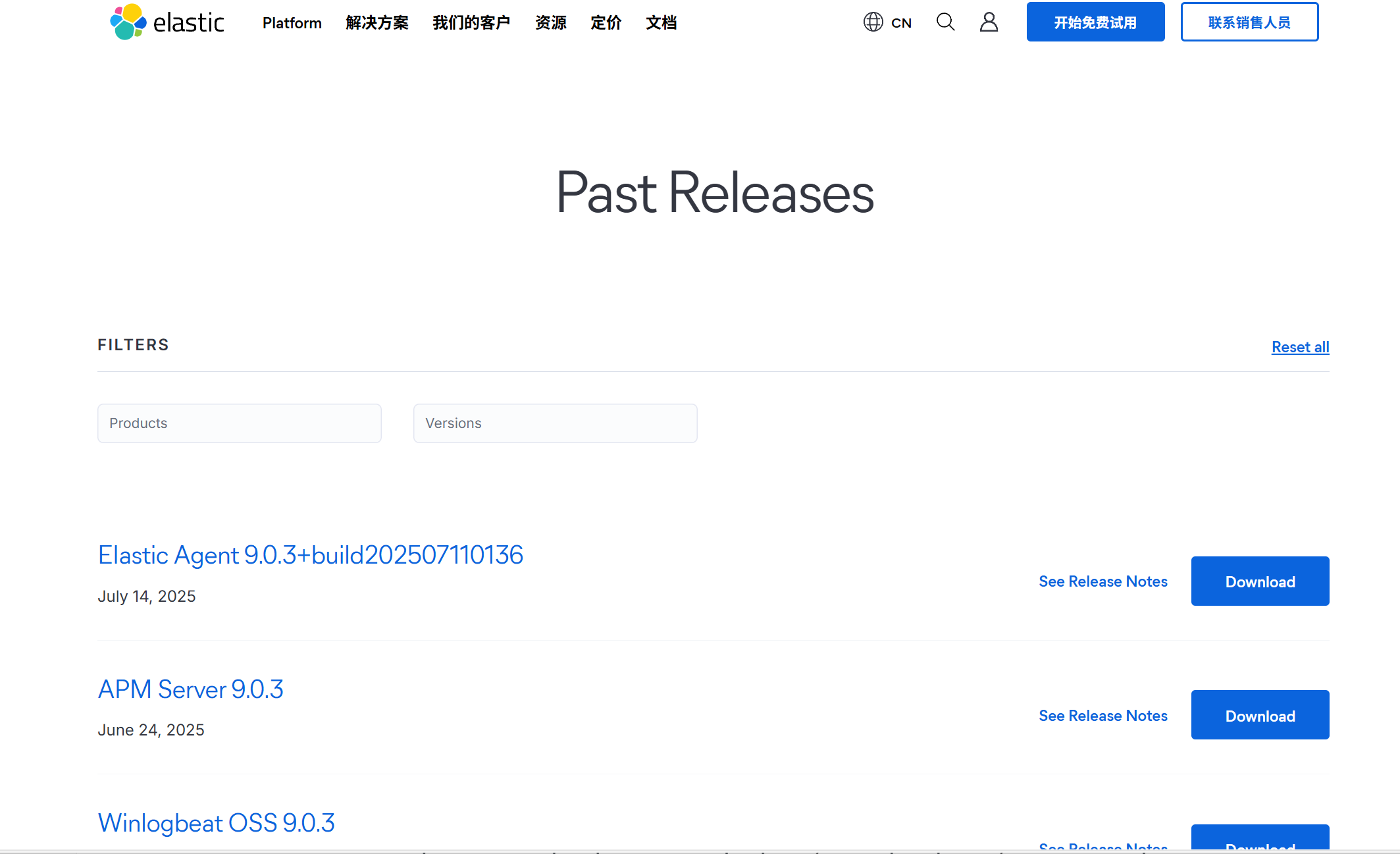
Task: Go to 定价 page
Action: [x=606, y=23]
